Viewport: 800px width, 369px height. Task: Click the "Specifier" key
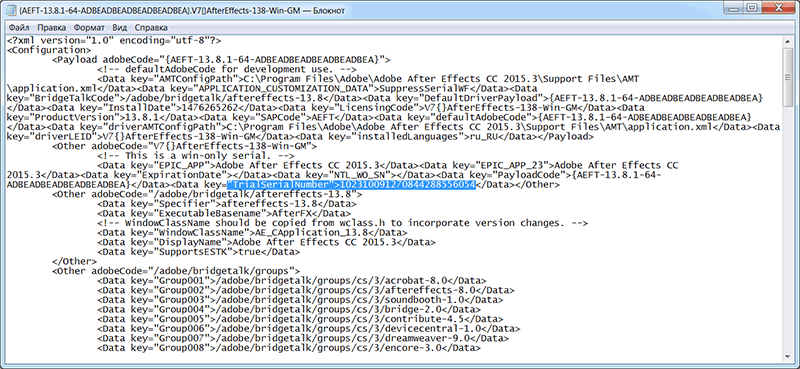point(185,205)
